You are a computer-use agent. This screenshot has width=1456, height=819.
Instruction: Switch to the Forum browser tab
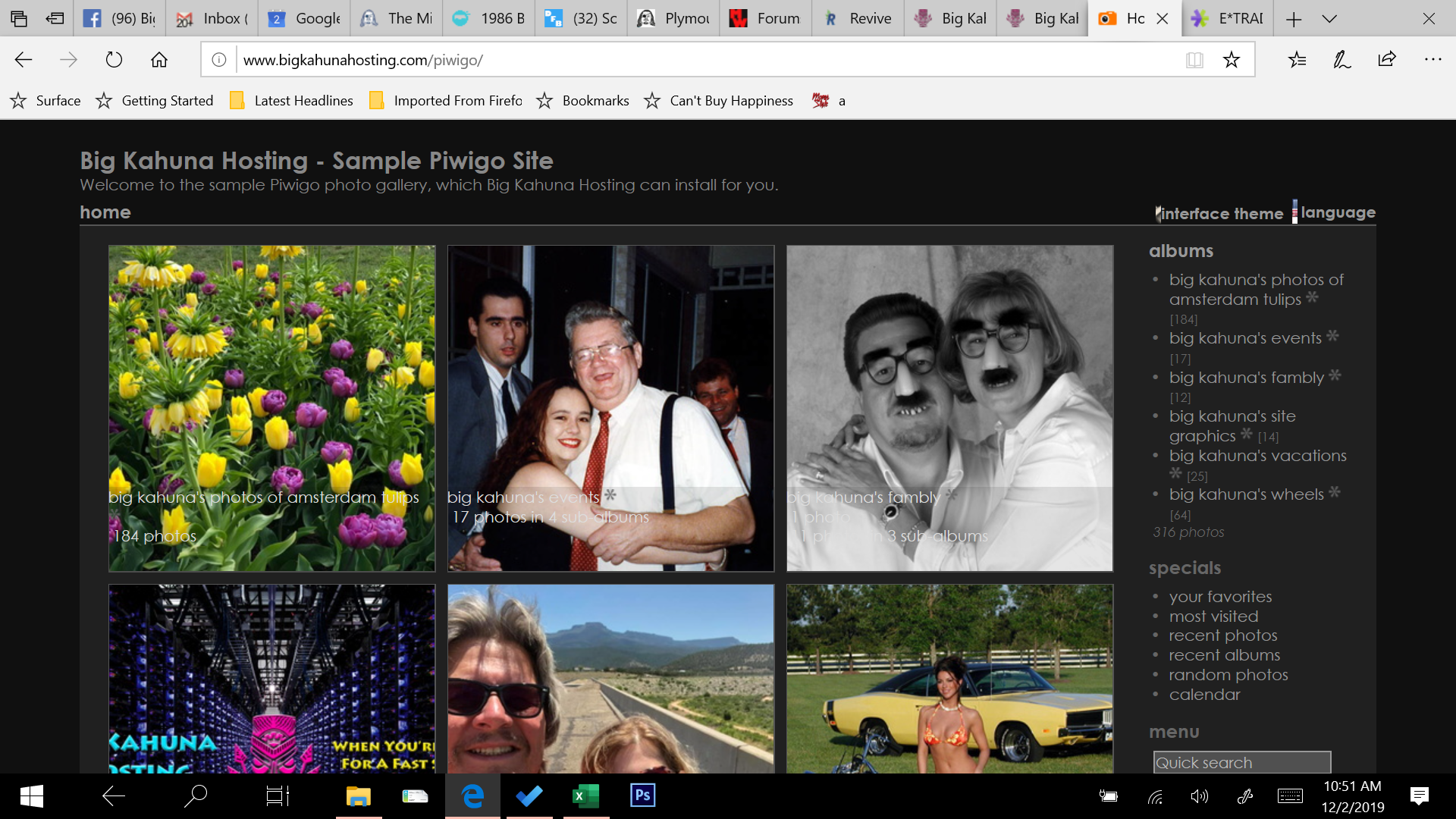coord(765,18)
